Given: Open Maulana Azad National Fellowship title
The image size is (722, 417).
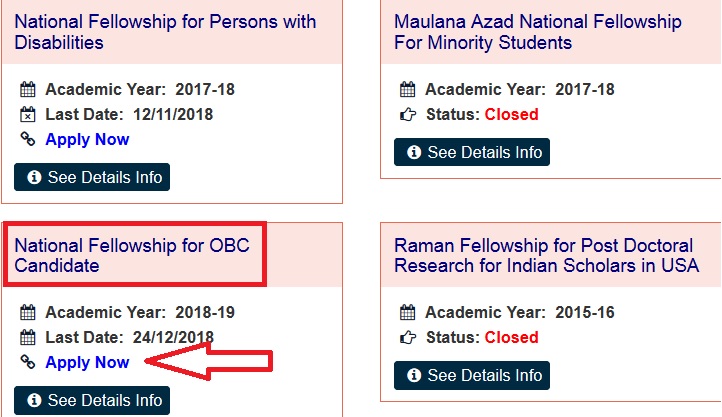Looking at the screenshot, I should (x=538, y=32).
